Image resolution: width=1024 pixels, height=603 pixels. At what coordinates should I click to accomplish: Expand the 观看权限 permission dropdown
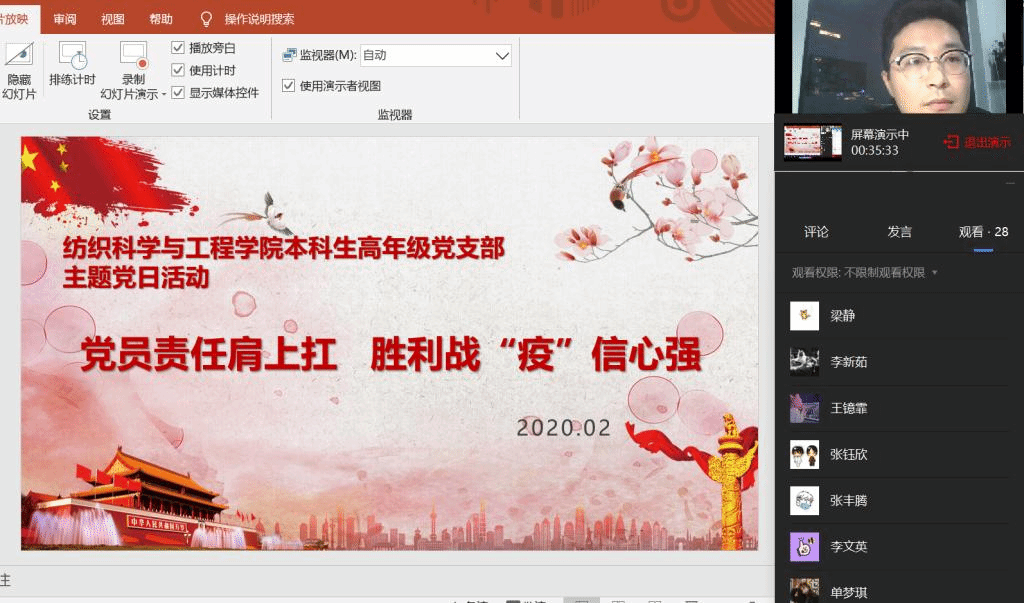tap(935, 273)
